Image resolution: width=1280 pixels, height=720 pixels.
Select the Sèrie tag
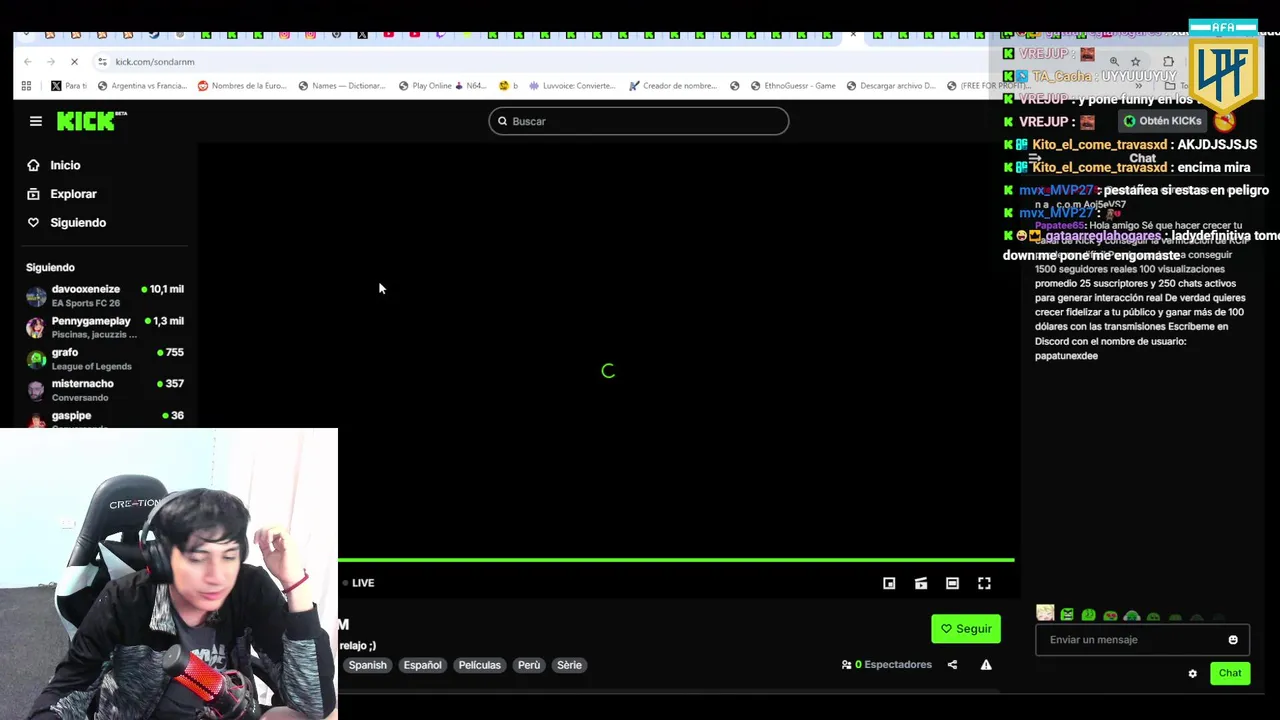(x=569, y=665)
